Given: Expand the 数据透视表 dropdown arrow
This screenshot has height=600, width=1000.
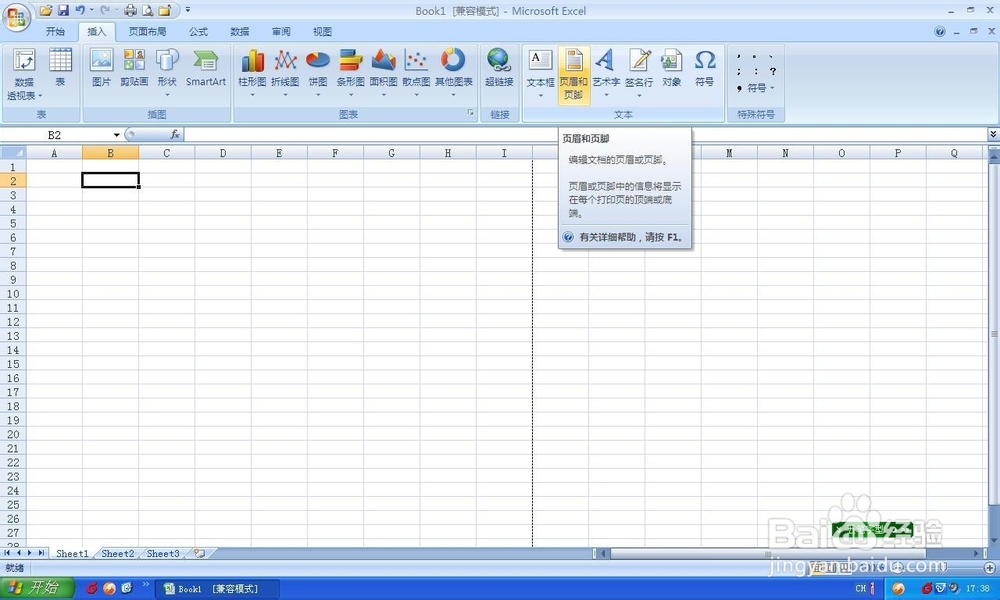Looking at the screenshot, I should coord(40,96).
